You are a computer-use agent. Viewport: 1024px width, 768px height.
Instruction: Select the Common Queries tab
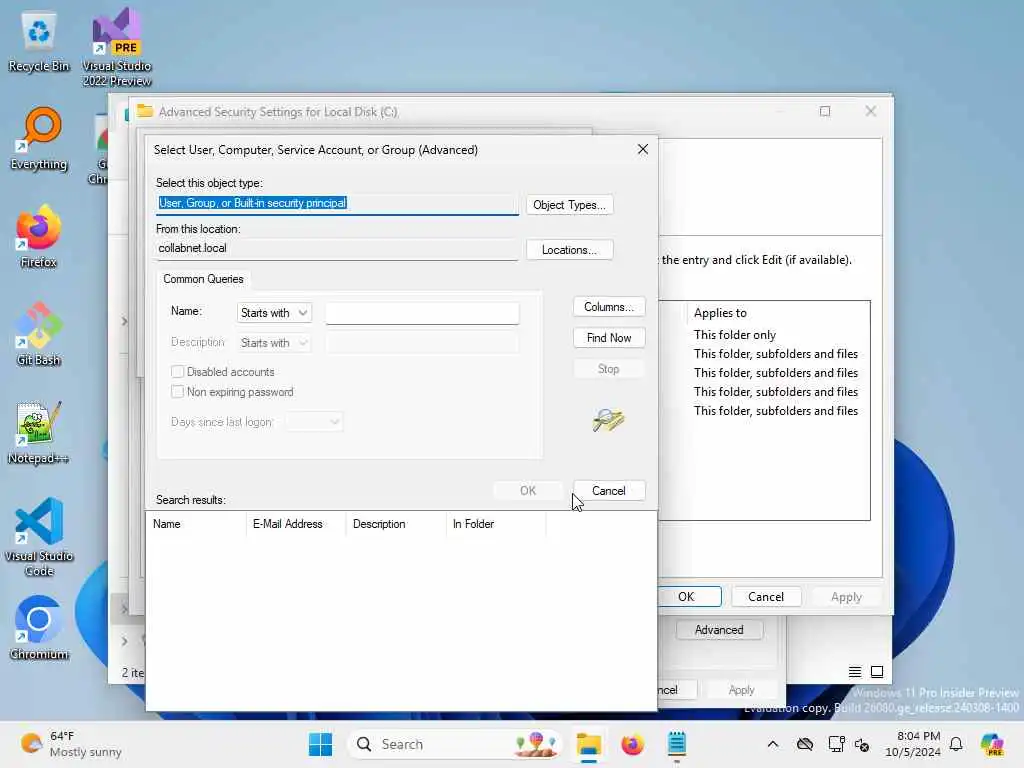click(203, 279)
